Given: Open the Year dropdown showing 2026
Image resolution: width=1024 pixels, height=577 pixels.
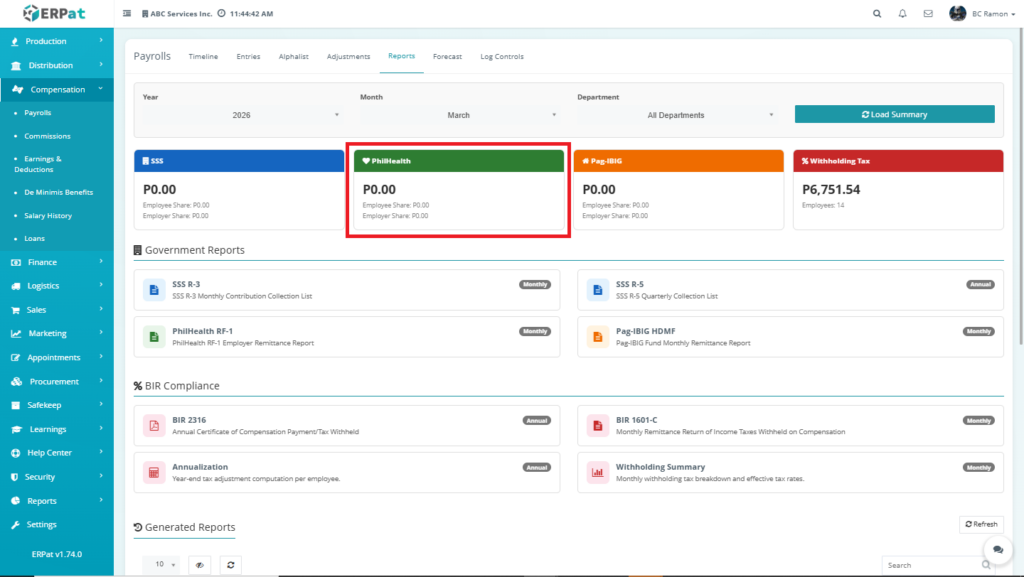Looking at the screenshot, I should tap(241, 115).
